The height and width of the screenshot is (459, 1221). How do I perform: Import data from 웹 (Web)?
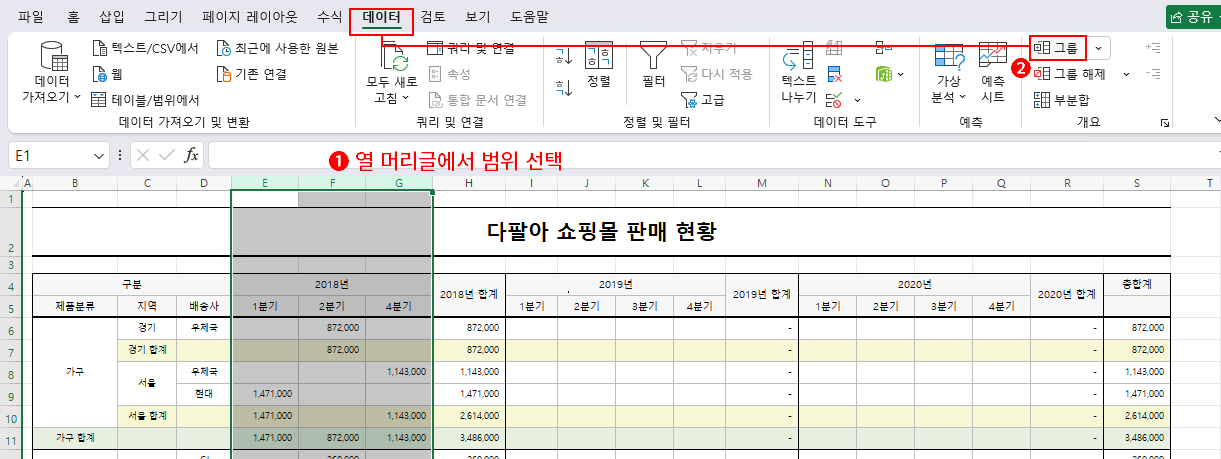[108, 74]
